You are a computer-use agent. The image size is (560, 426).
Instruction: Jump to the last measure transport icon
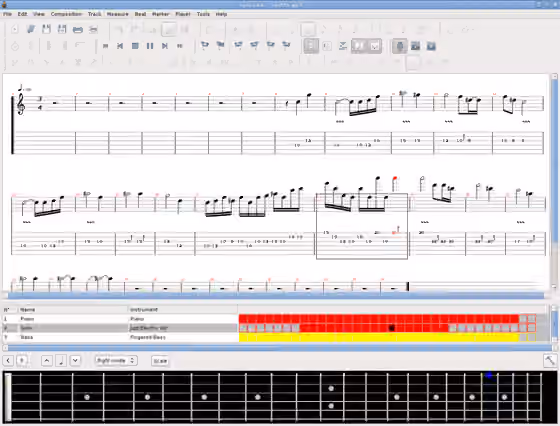point(180,46)
